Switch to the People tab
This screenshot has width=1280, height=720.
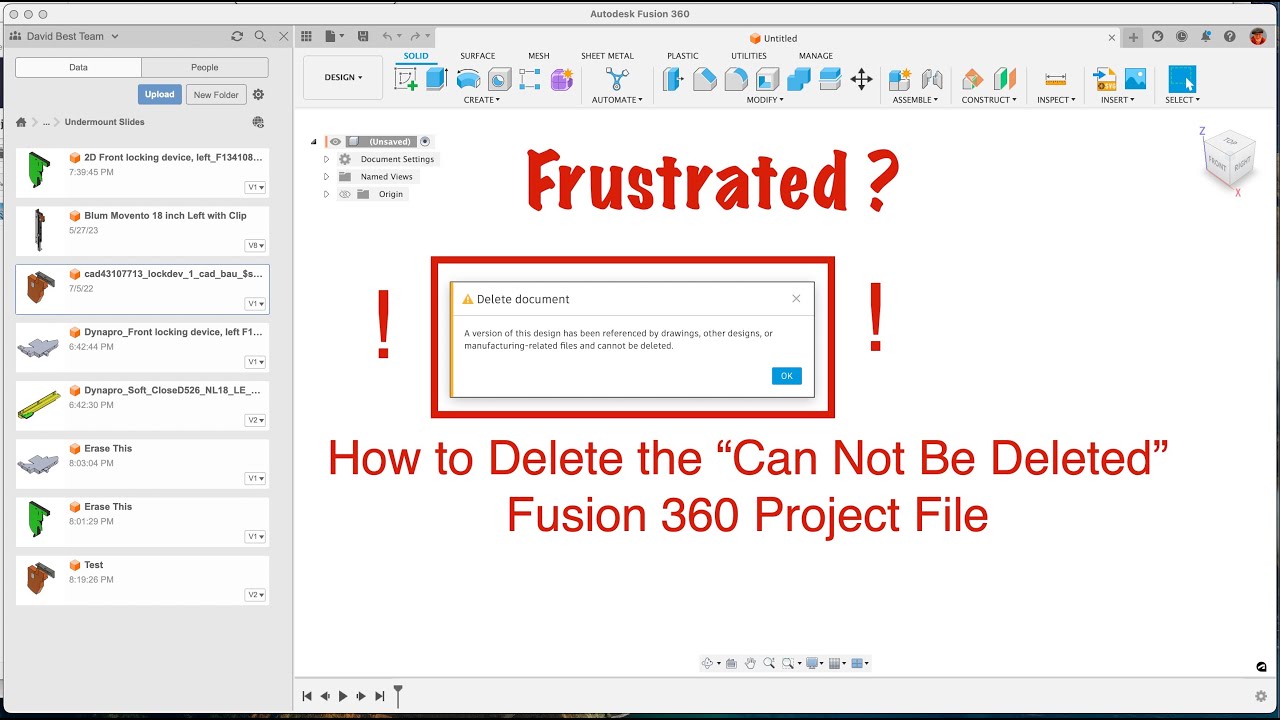coord(205,68)
